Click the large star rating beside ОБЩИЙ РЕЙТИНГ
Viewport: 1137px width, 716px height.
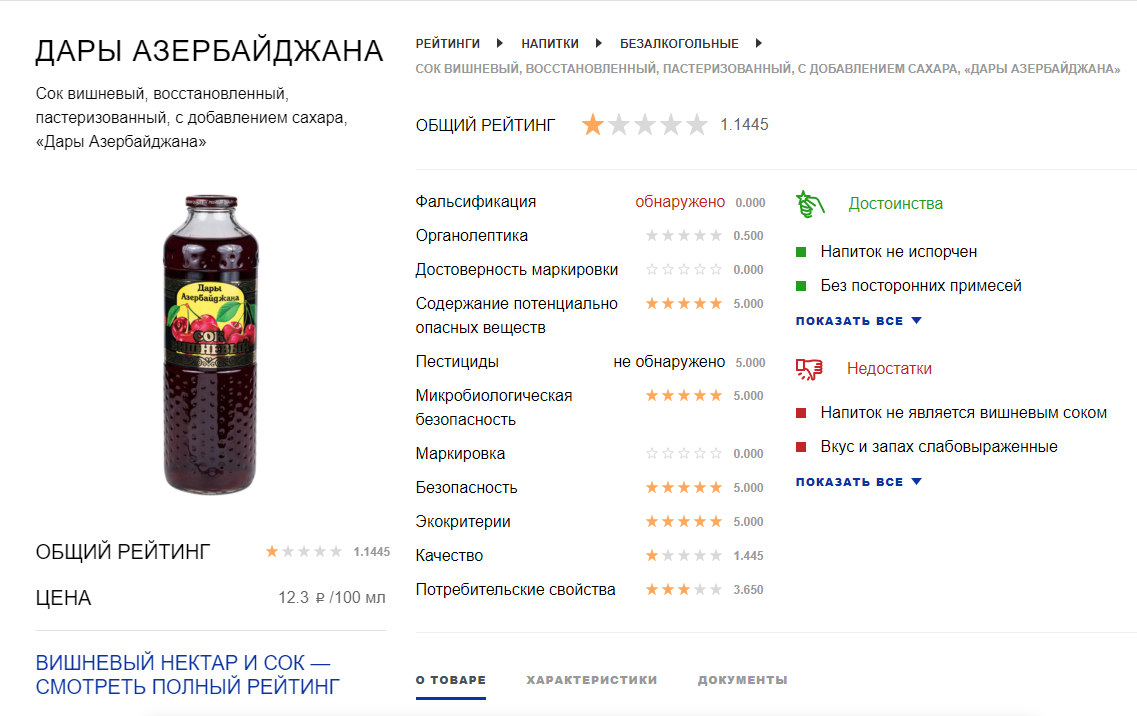(x=645, y=125)
